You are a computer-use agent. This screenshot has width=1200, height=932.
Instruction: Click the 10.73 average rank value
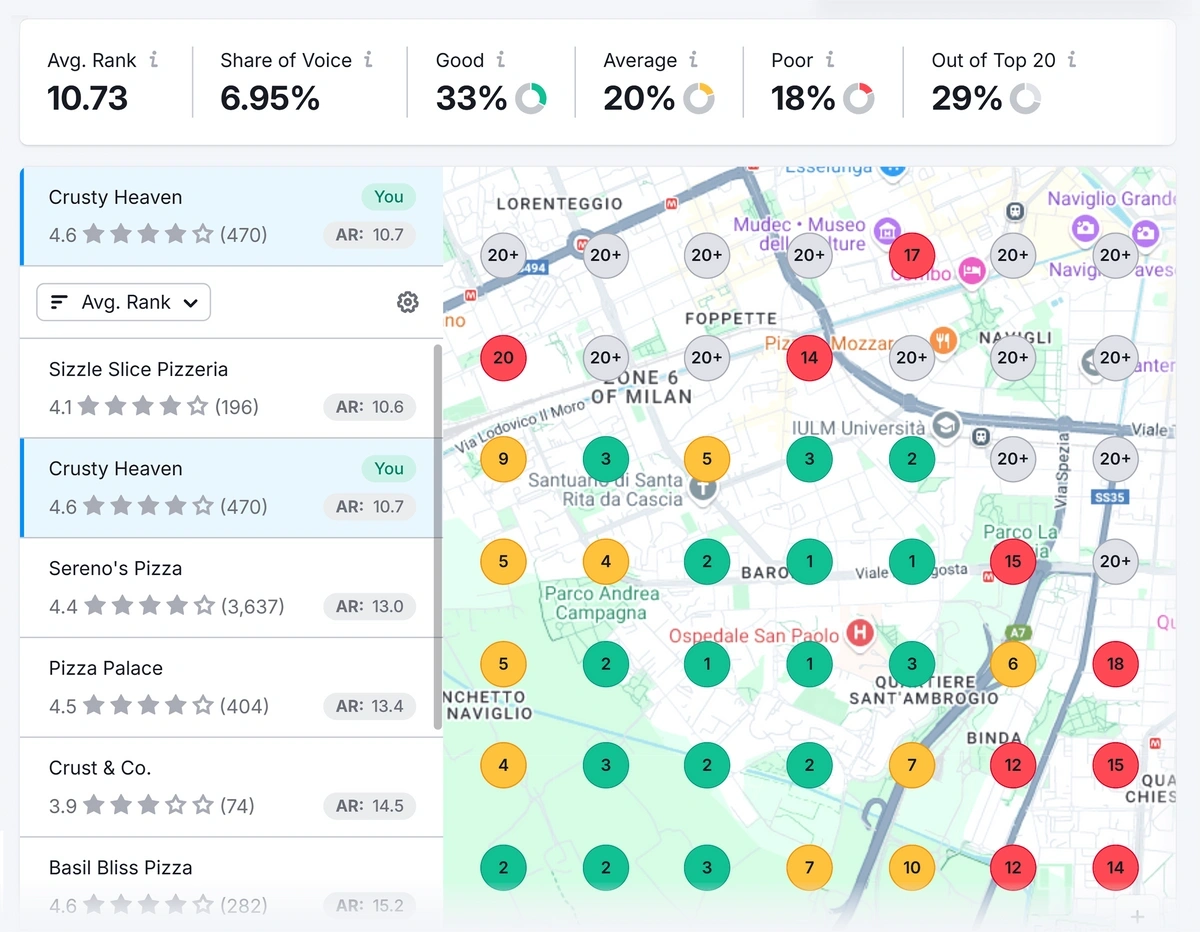(x=88, y=98)
